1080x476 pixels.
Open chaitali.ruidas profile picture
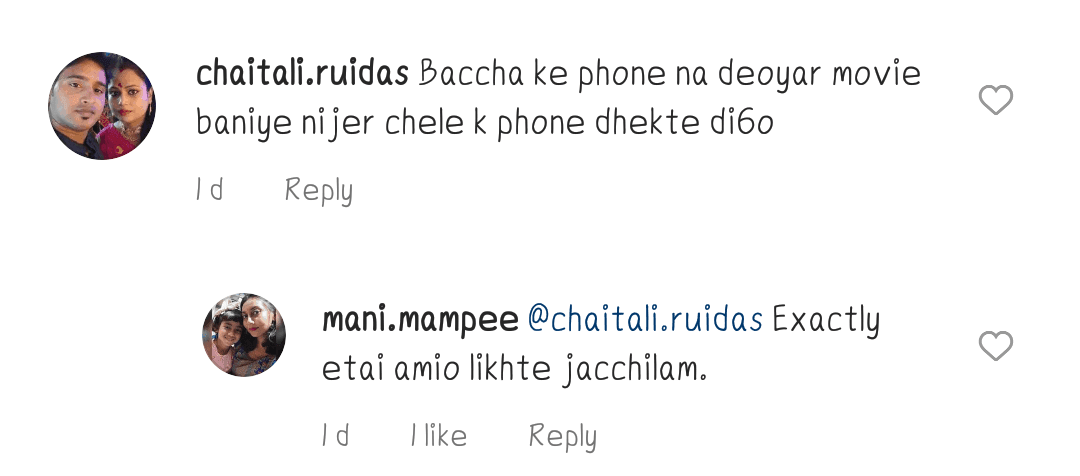click(x=102, y=105)
